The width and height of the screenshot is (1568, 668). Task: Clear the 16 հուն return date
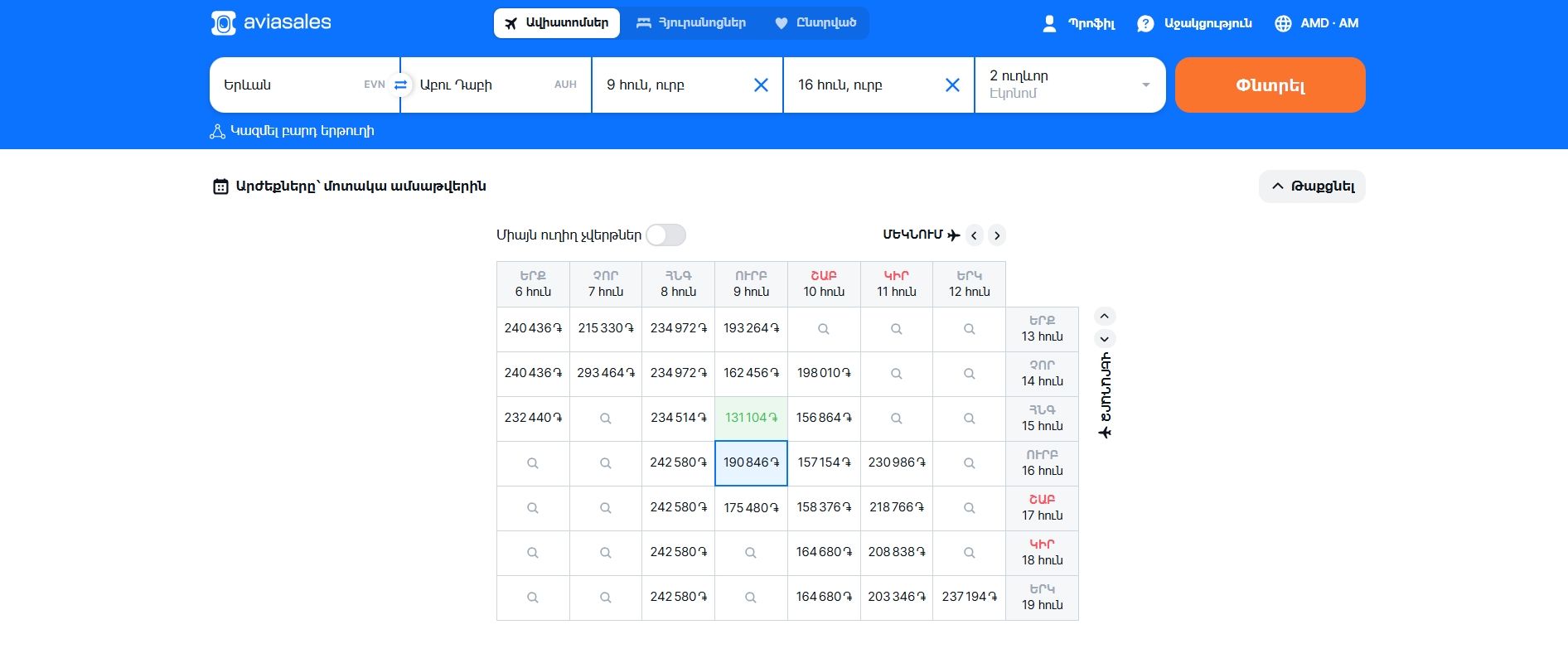pyautogui.click(x=952, y=85)
